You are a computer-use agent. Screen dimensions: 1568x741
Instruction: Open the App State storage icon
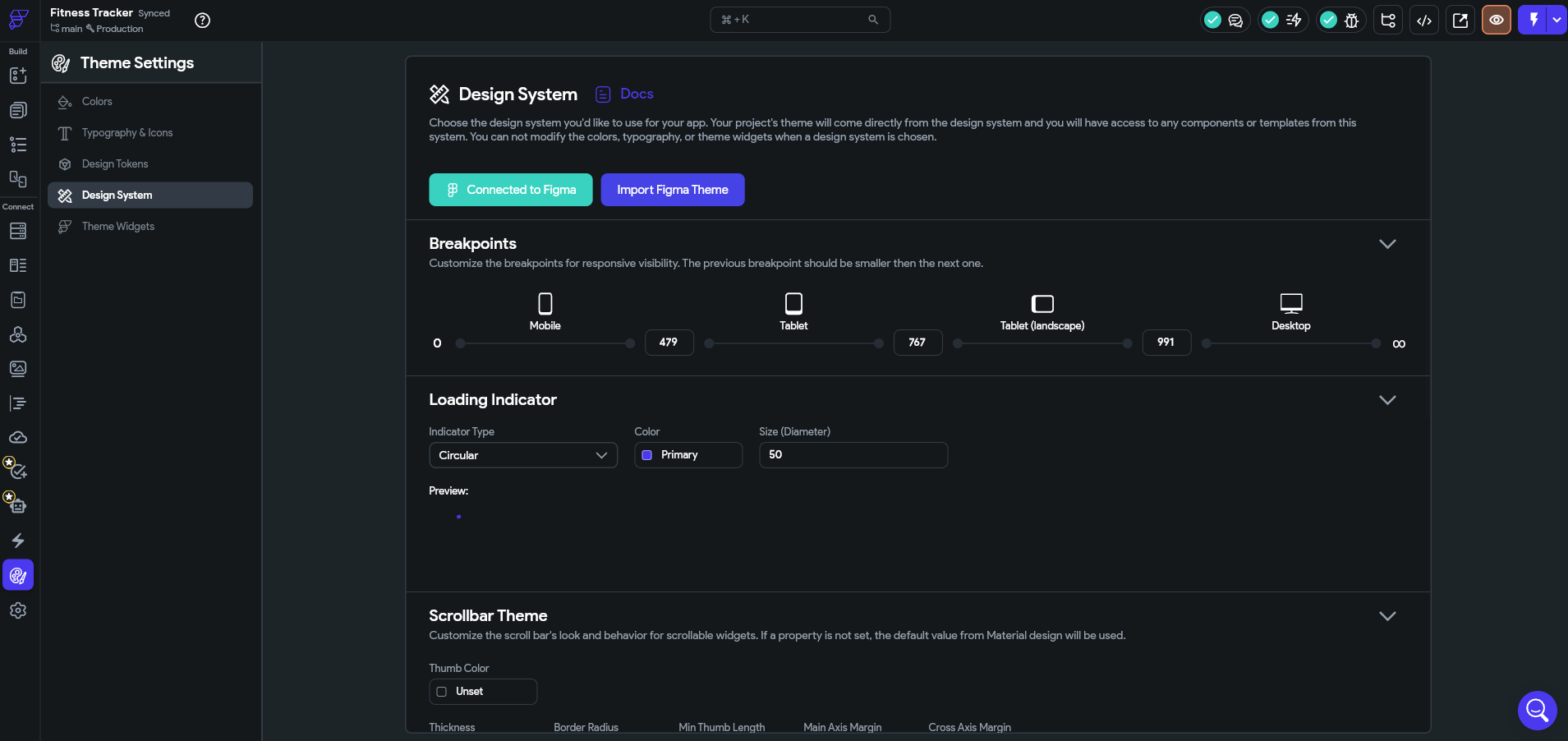tap(18, 300)
